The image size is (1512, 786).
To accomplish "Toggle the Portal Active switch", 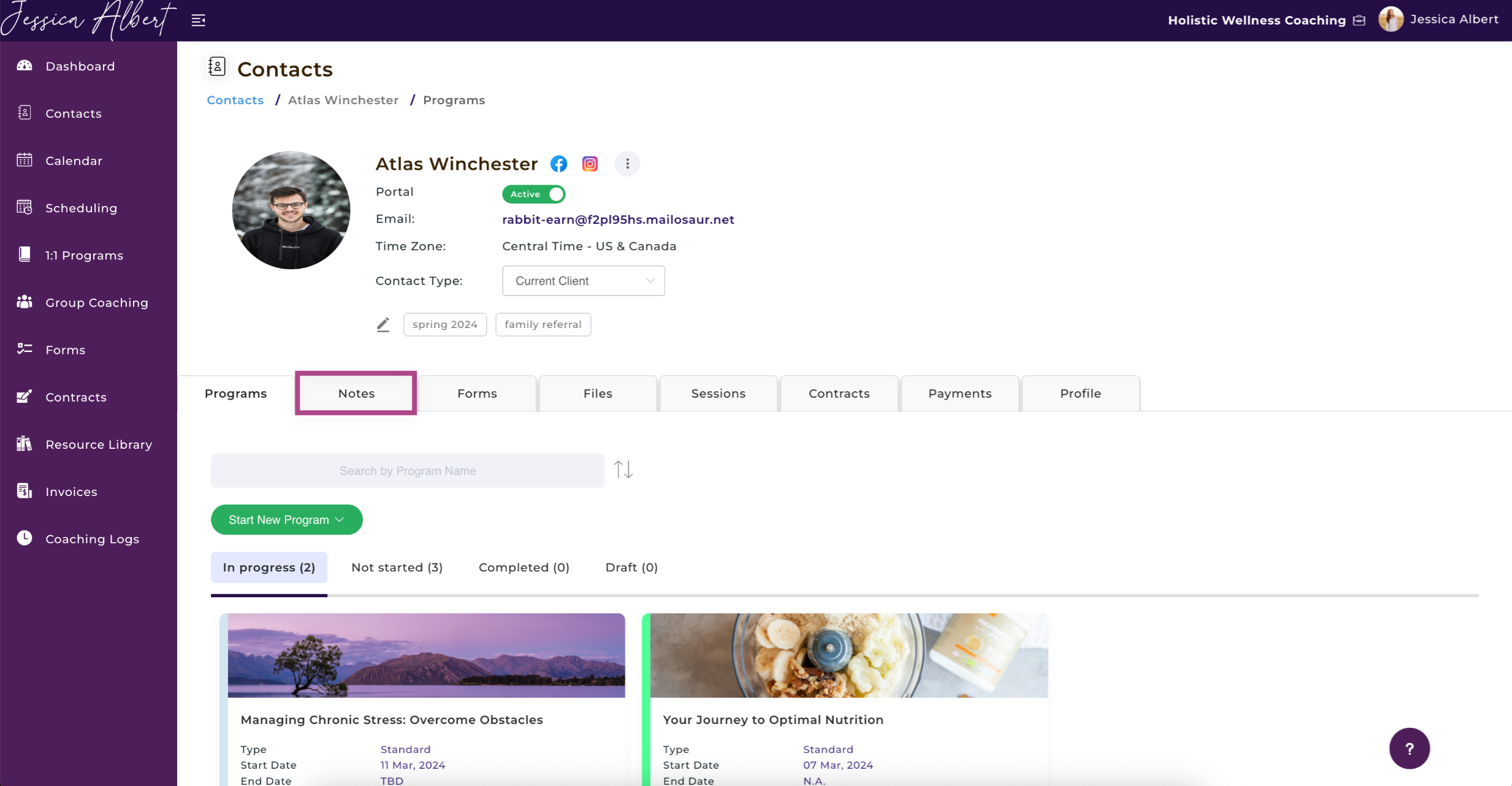I will coord(534,194).
